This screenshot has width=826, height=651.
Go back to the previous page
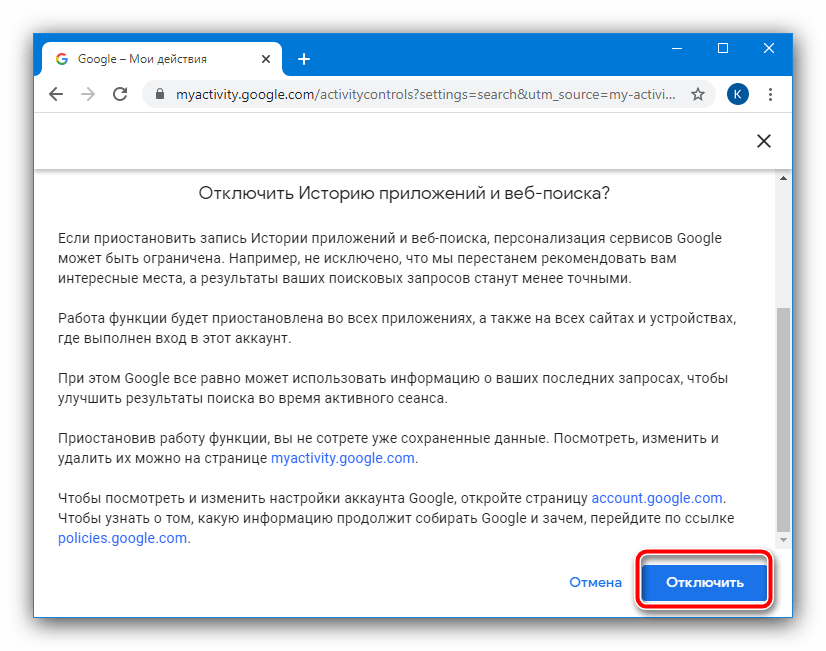click(56, 94)
